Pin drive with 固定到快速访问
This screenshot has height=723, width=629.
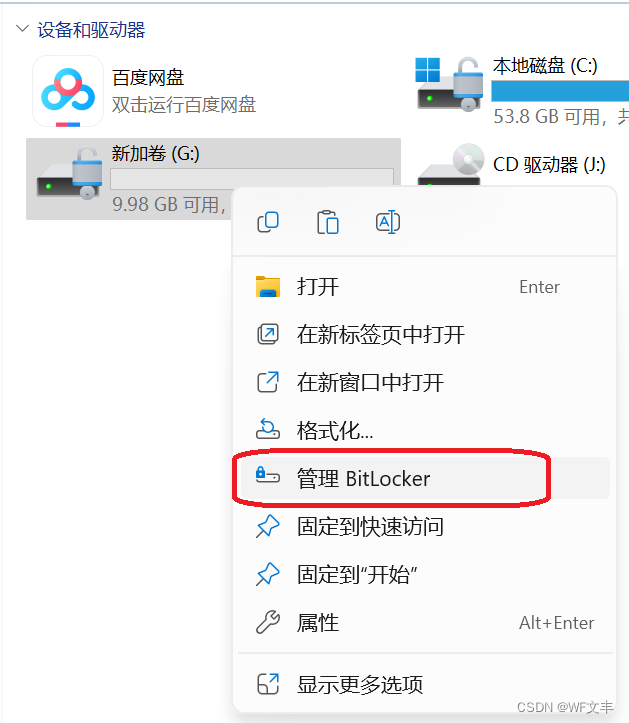pyautogui.click(x=424, y=527)
